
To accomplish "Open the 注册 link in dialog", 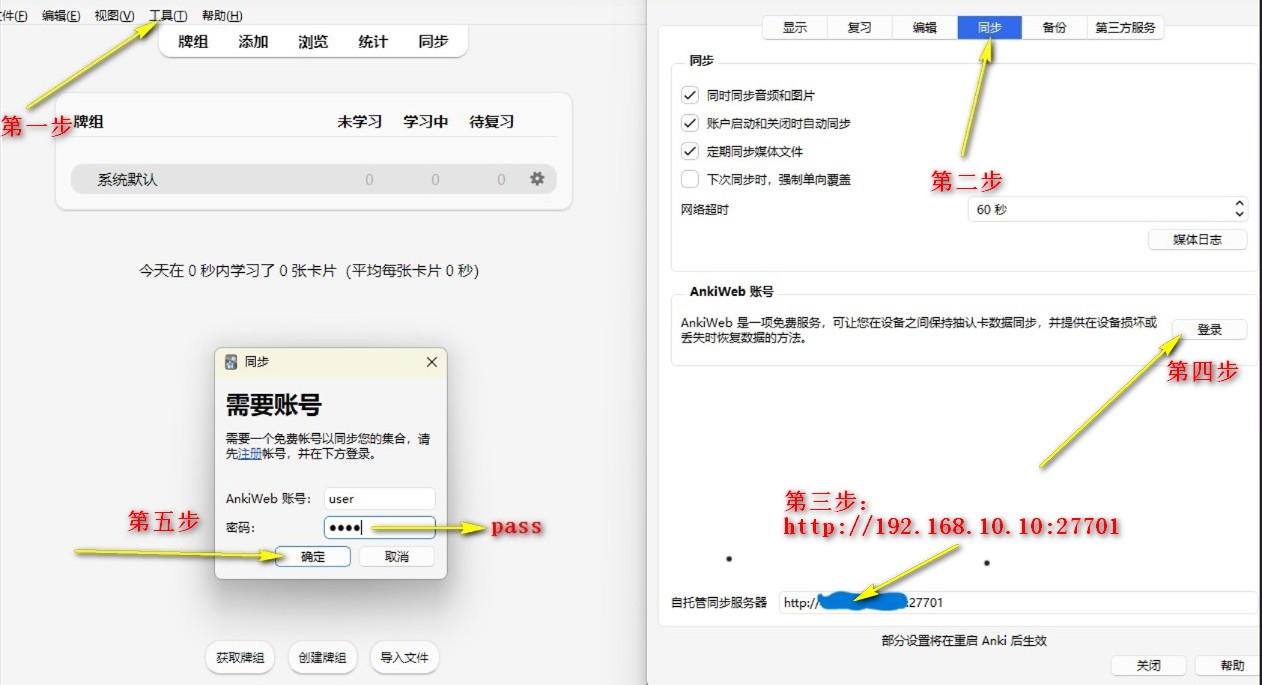I will (249, 453).
